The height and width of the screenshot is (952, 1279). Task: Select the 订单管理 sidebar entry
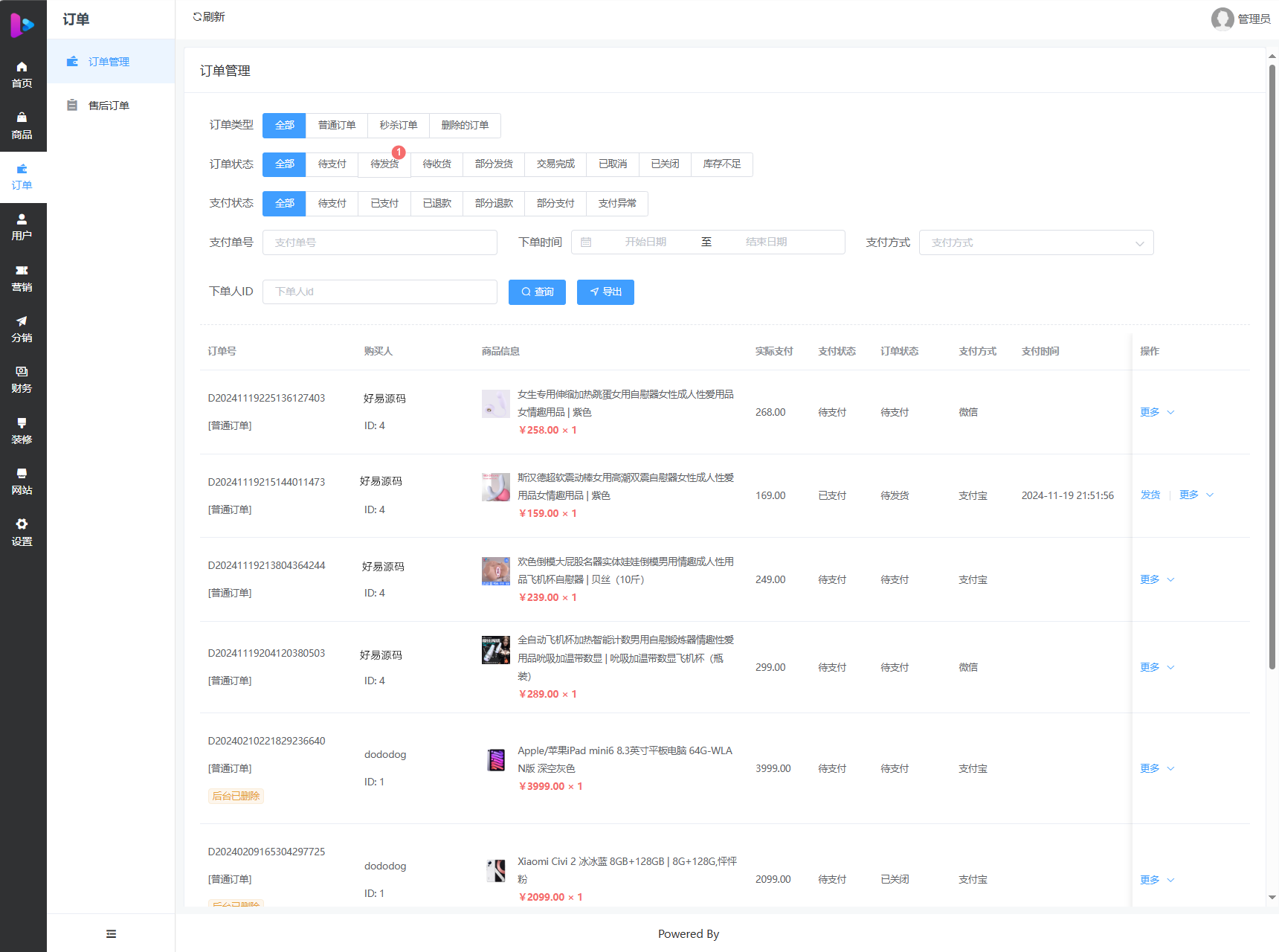(109, 61)
